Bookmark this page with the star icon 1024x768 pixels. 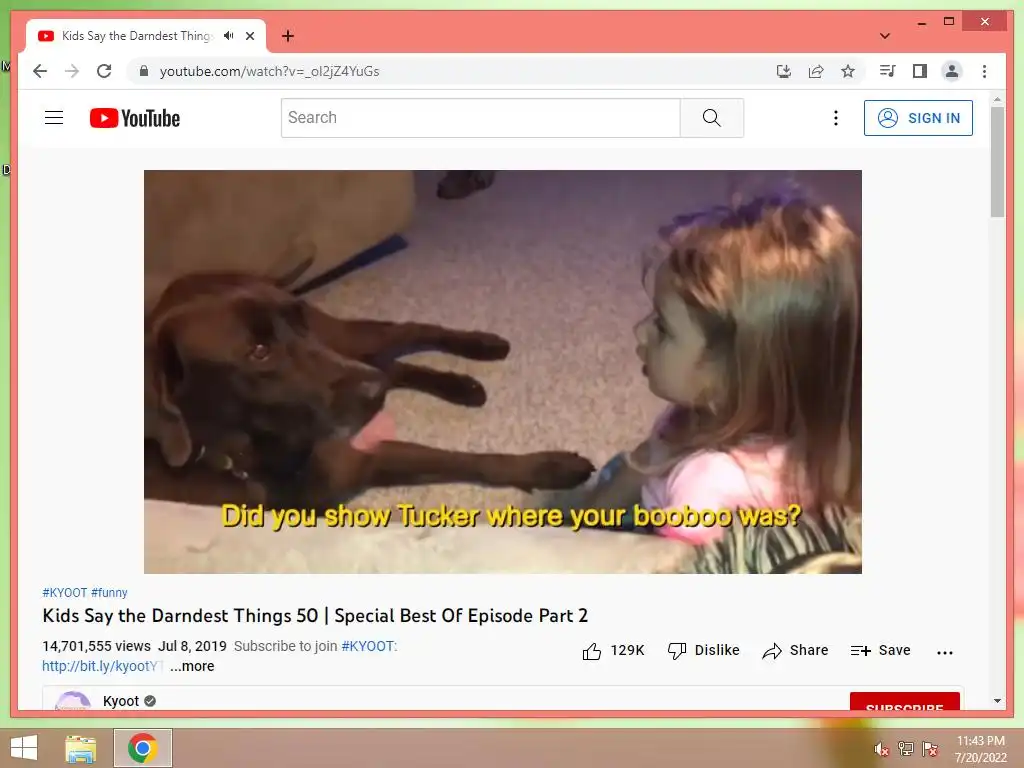(x=848, y=71)
